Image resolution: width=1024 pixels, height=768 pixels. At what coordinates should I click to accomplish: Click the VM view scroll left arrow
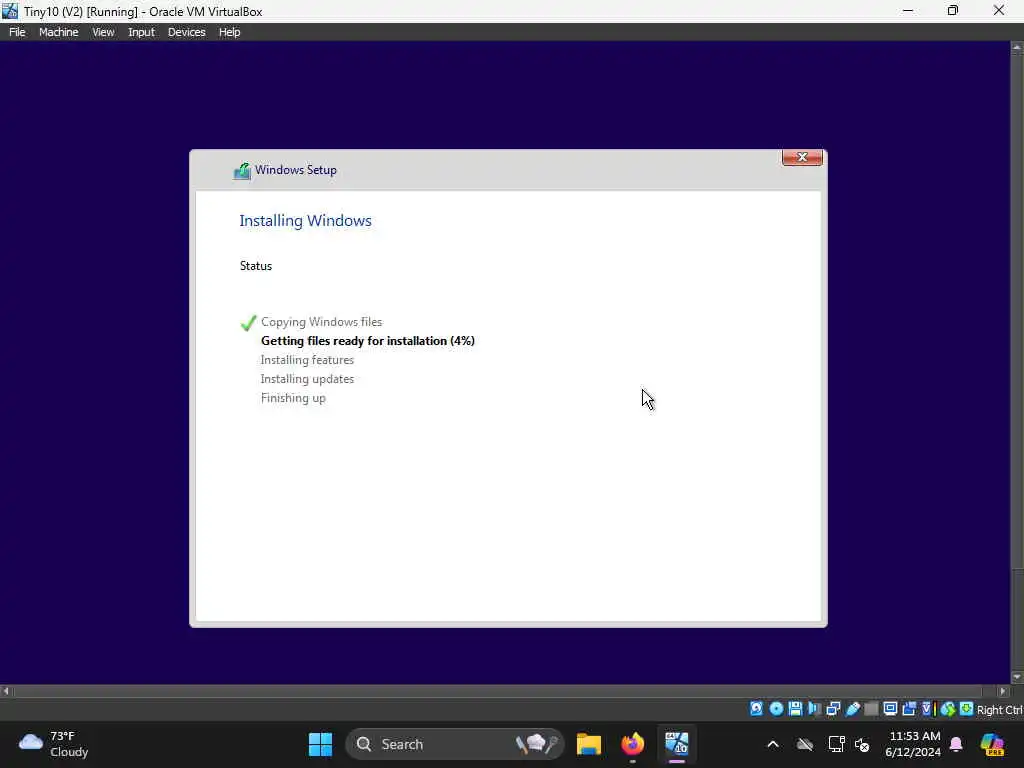point(6,691)
